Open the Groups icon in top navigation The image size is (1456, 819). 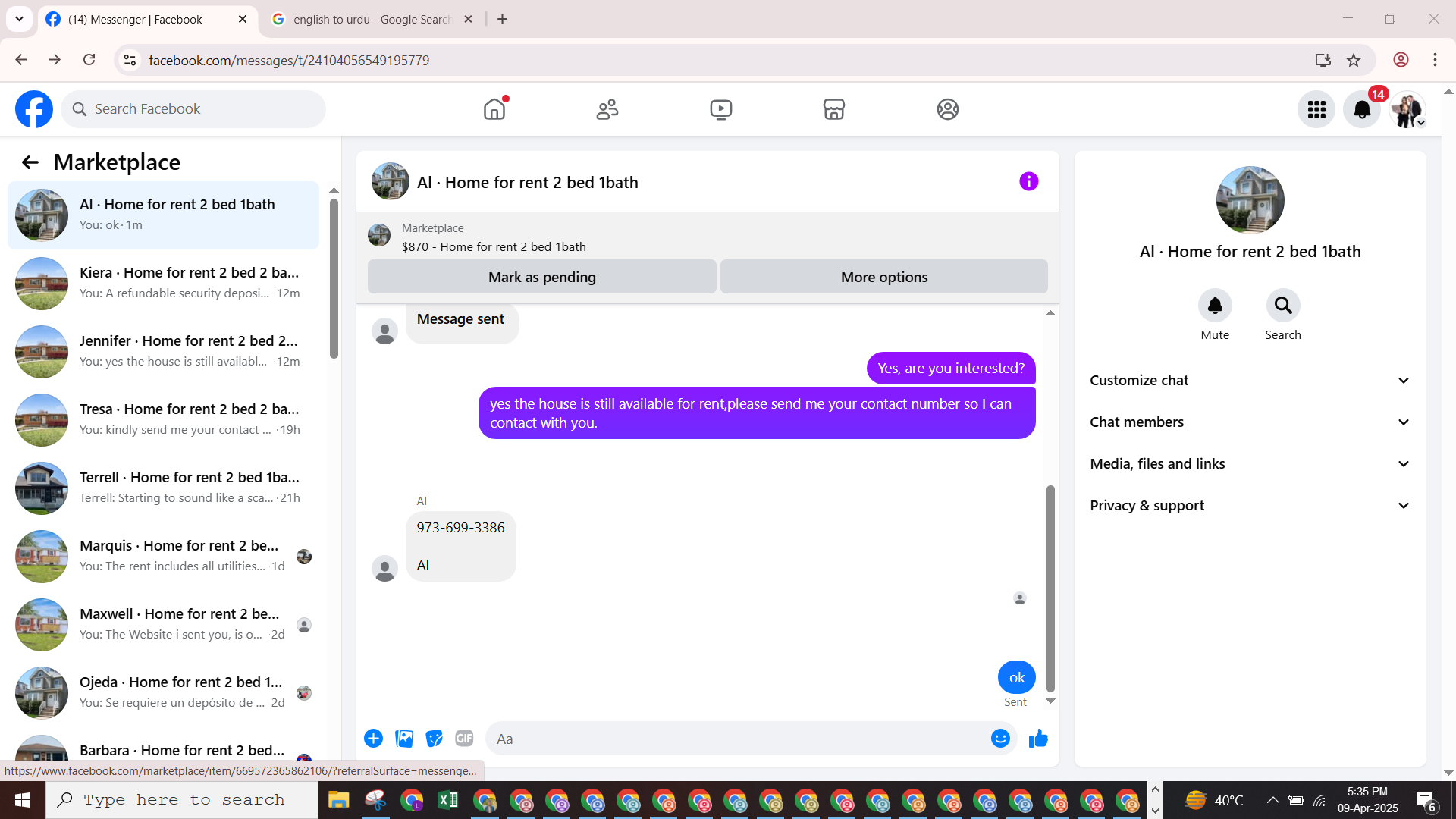(948, 109)
